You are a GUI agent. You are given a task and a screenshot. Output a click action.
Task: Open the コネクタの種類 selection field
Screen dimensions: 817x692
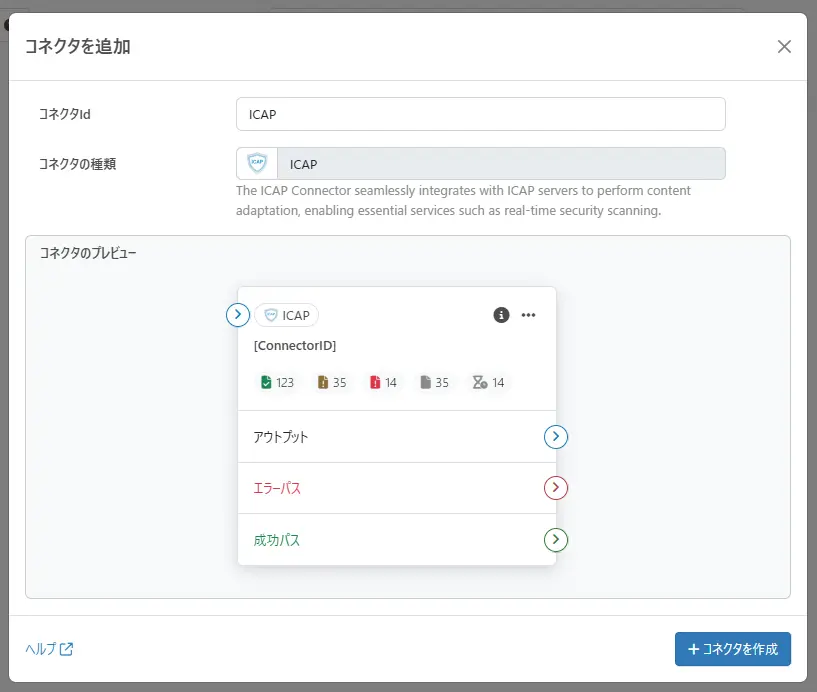[x=480, y=163]
